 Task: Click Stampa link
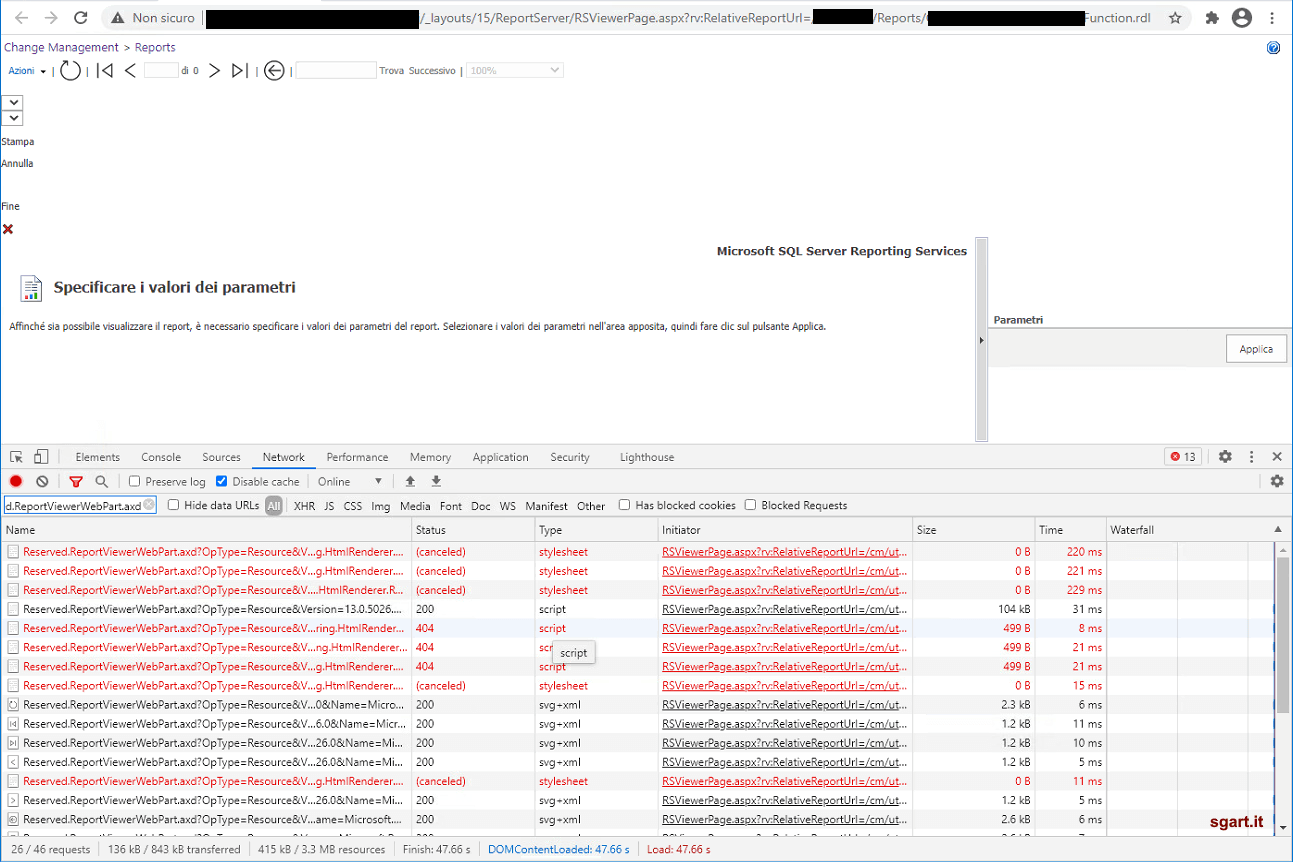(x=18, y=142)
